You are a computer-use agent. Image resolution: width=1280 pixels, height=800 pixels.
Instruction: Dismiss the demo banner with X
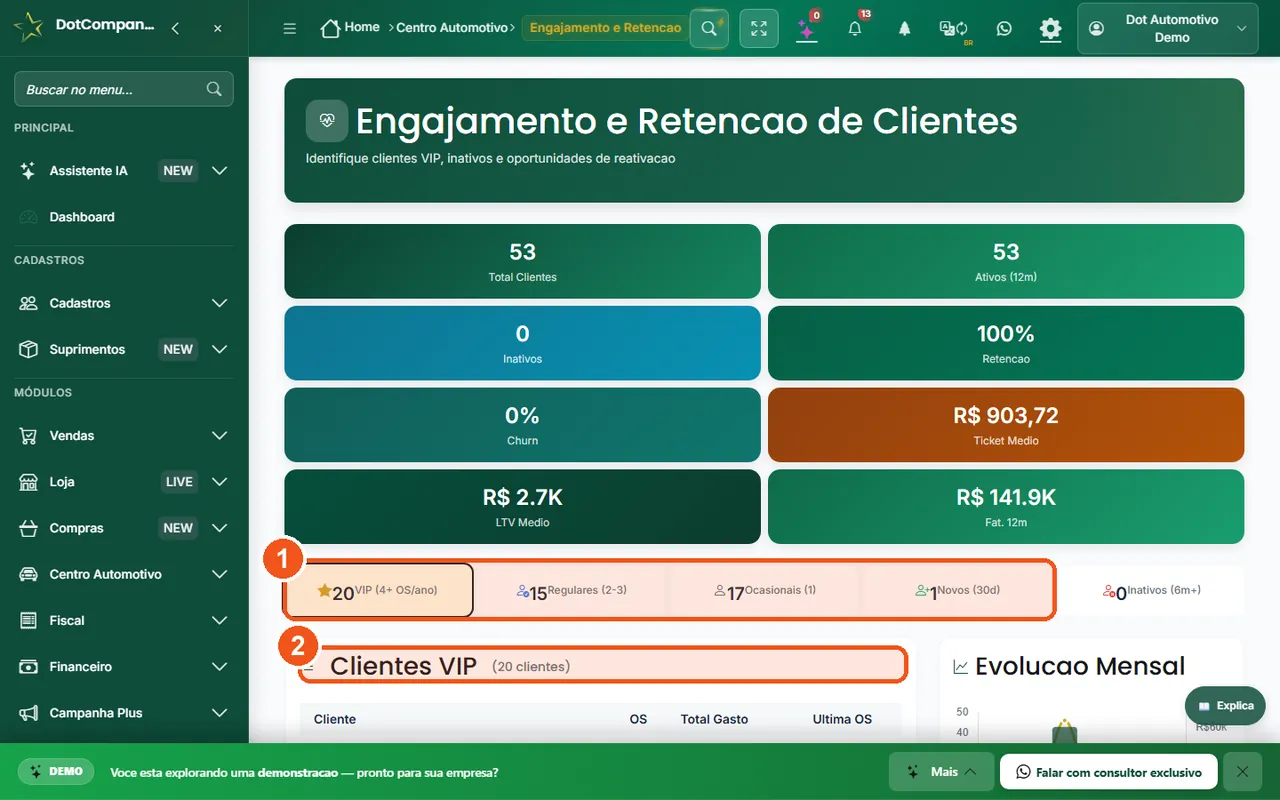(1242, 772)
